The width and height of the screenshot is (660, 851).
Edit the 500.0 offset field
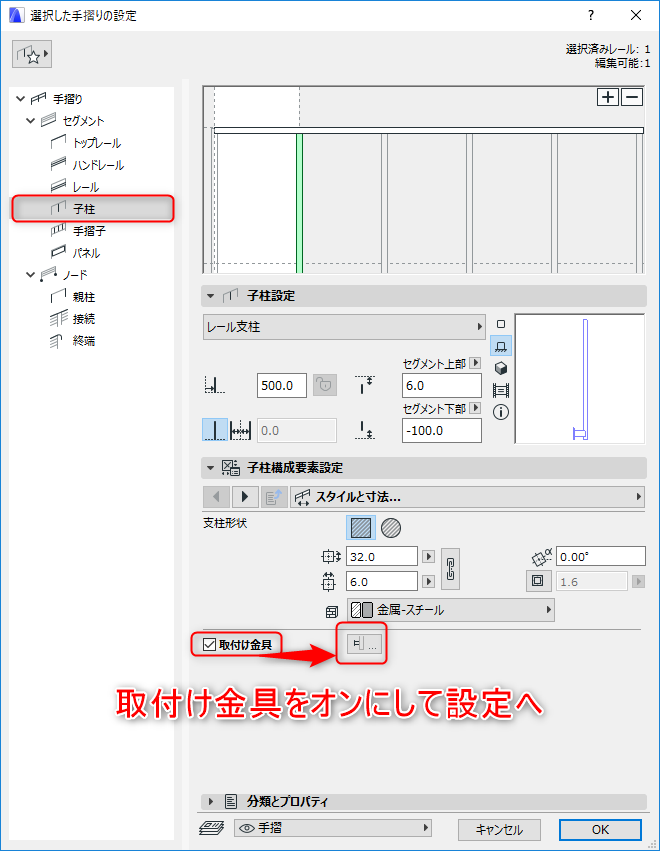click(282, 385)
